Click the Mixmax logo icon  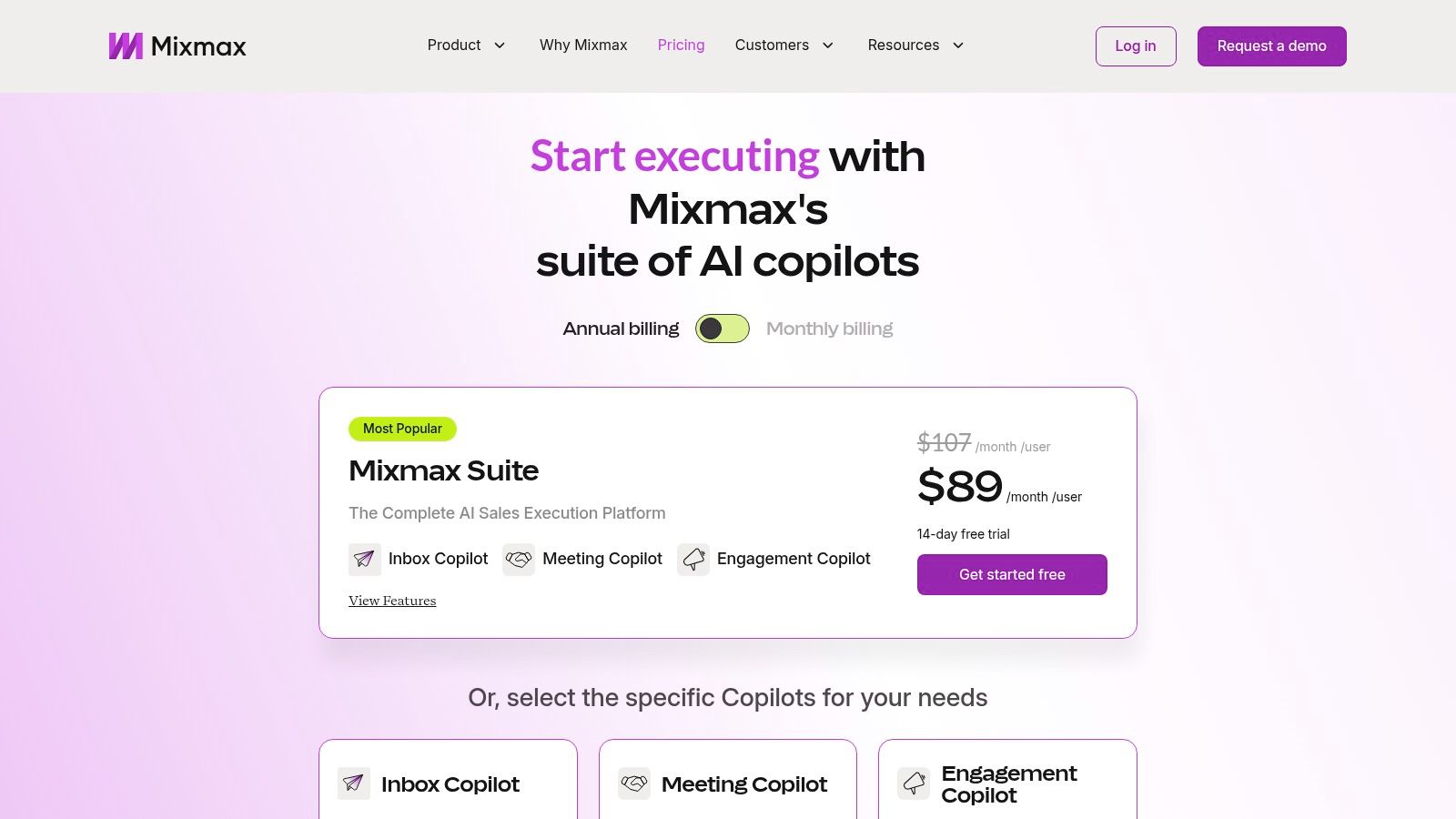pos(126,46)
